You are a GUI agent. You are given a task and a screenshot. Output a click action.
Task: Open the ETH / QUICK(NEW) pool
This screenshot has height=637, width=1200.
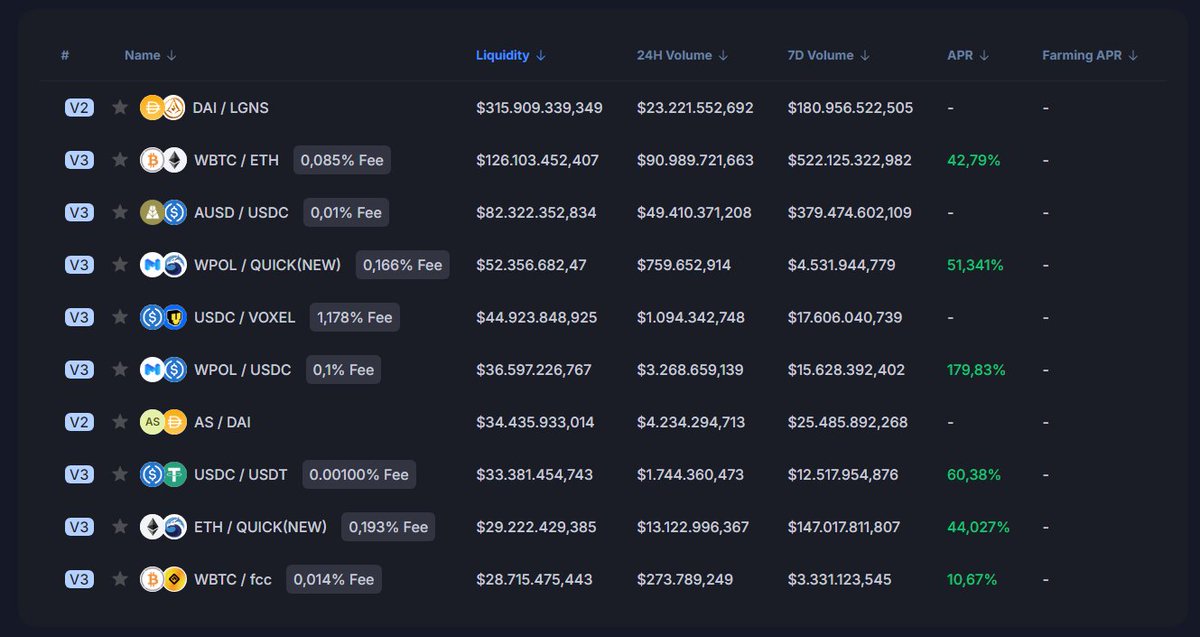click(260, 527)
